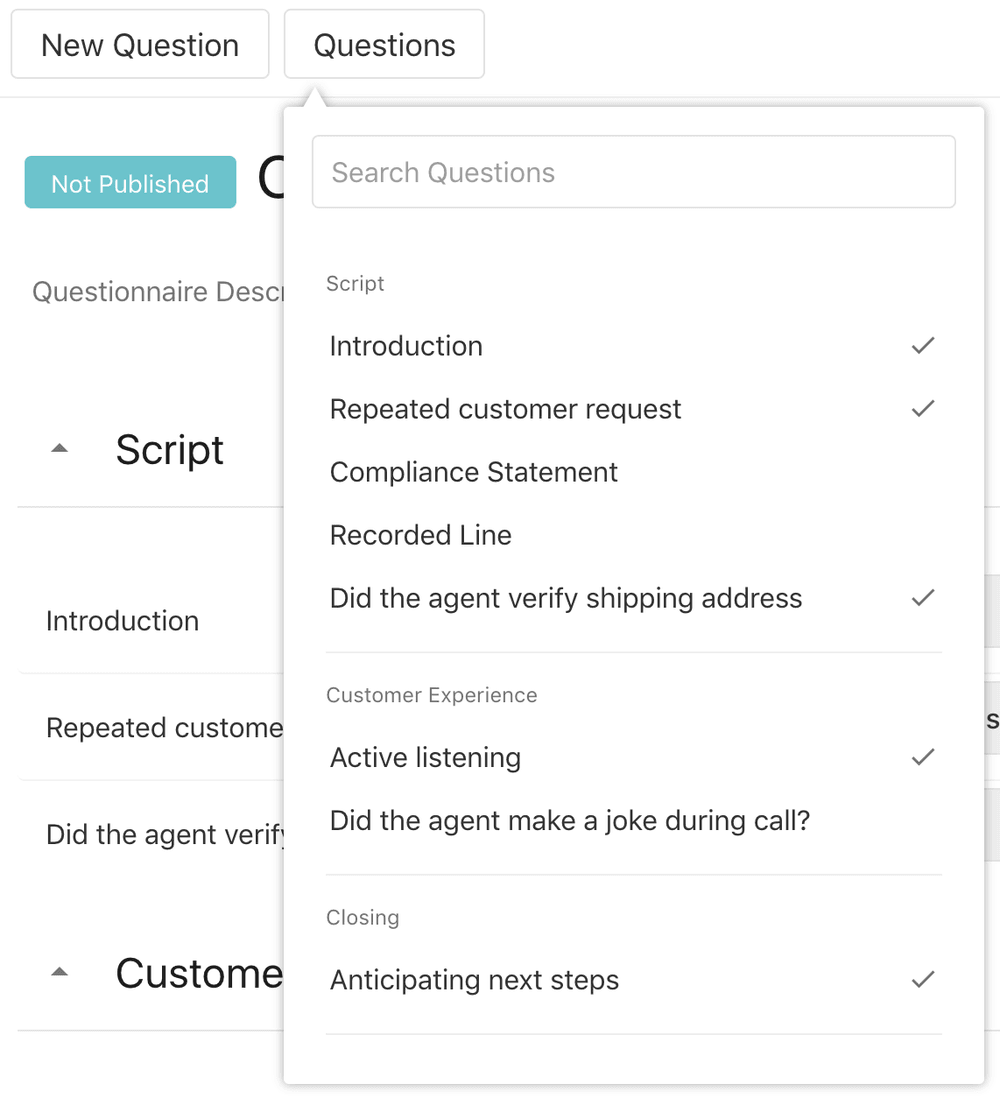The image size is (1000, 1098).
Task: Click the checkmark next to Introduction
Action: point(922,345)
